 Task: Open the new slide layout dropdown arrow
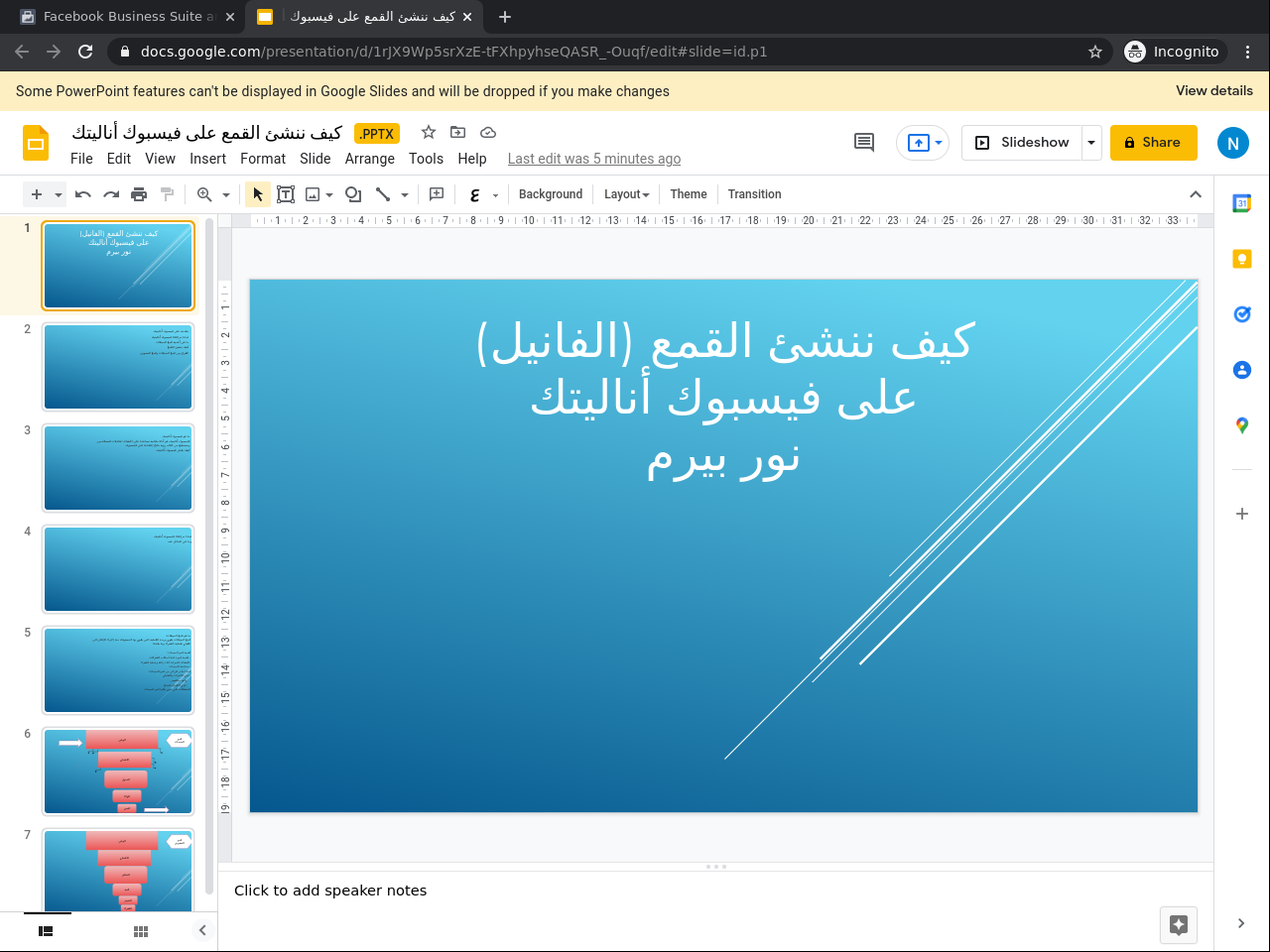pyautogui.click(x=59, y=194)
